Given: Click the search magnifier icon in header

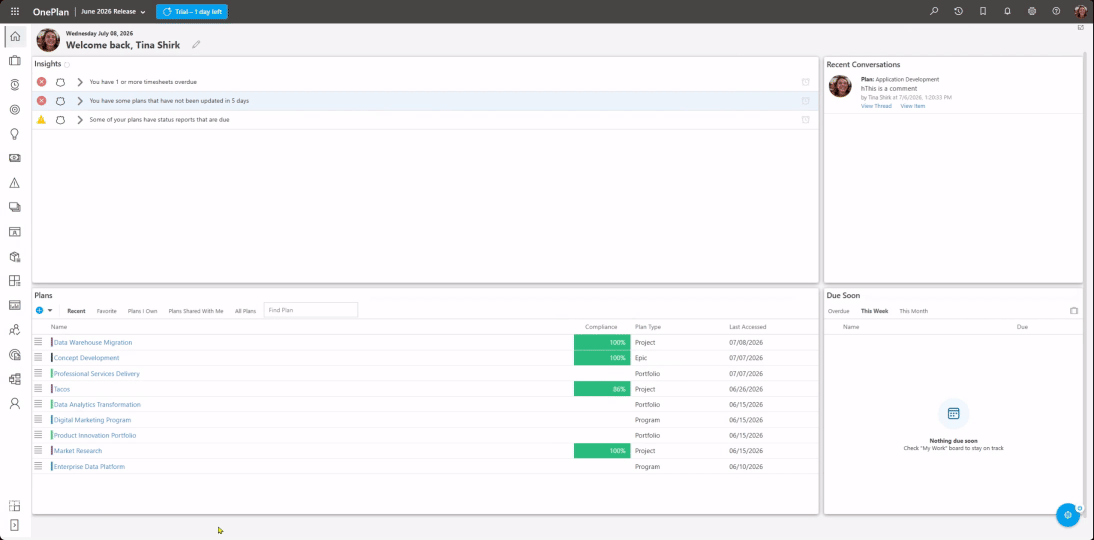Looking at the screenshot, I should (934, 11).
